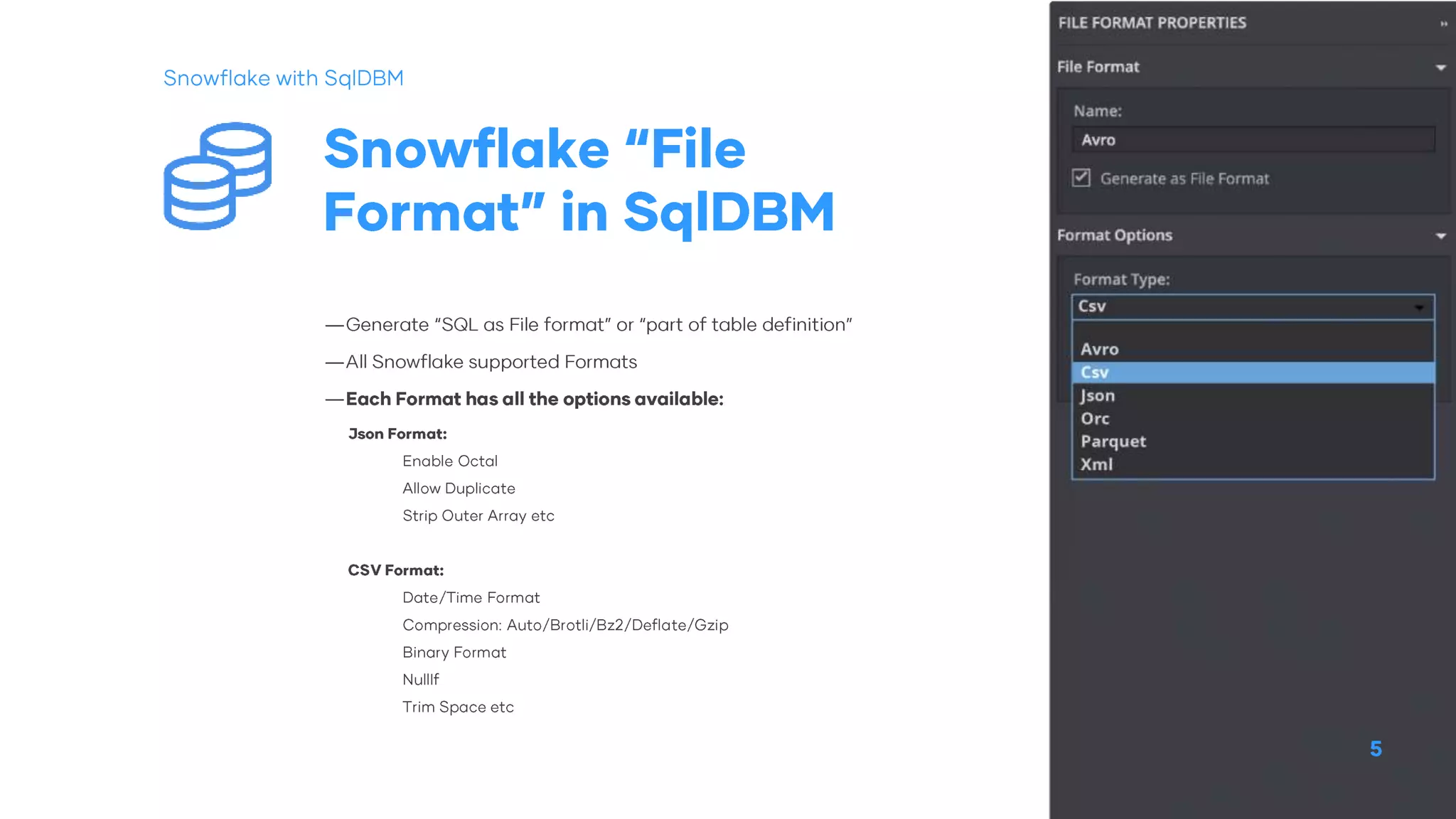Click the slide page number 5
The height and width of the screenshot is (819, 1456).
[x=1375, y=749]
